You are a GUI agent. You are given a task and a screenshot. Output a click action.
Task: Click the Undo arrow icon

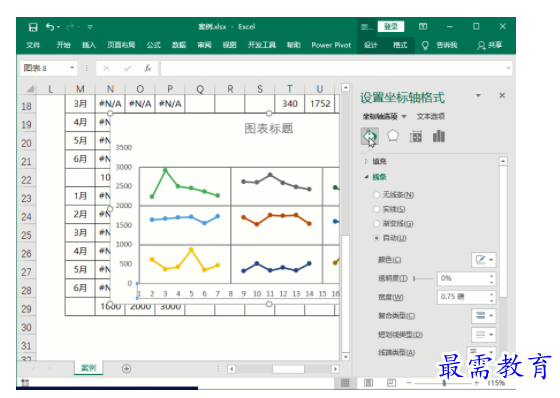(x=50, y=27)
